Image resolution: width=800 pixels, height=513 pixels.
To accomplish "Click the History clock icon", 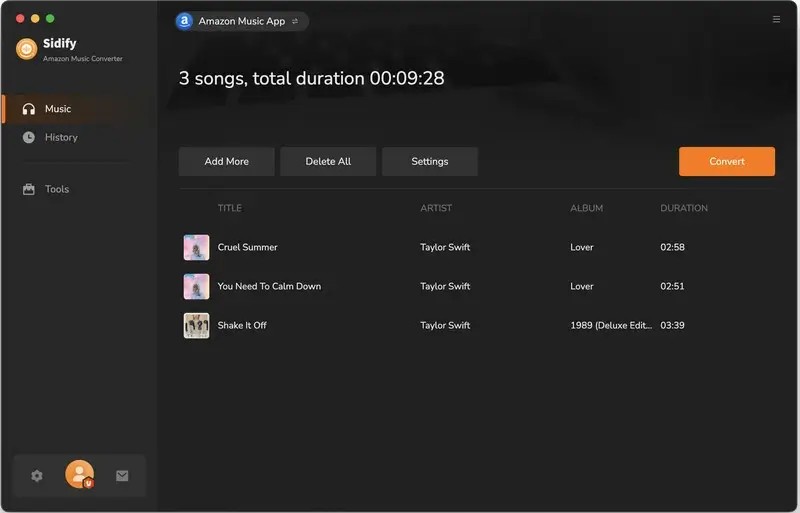I will [29, 137].
